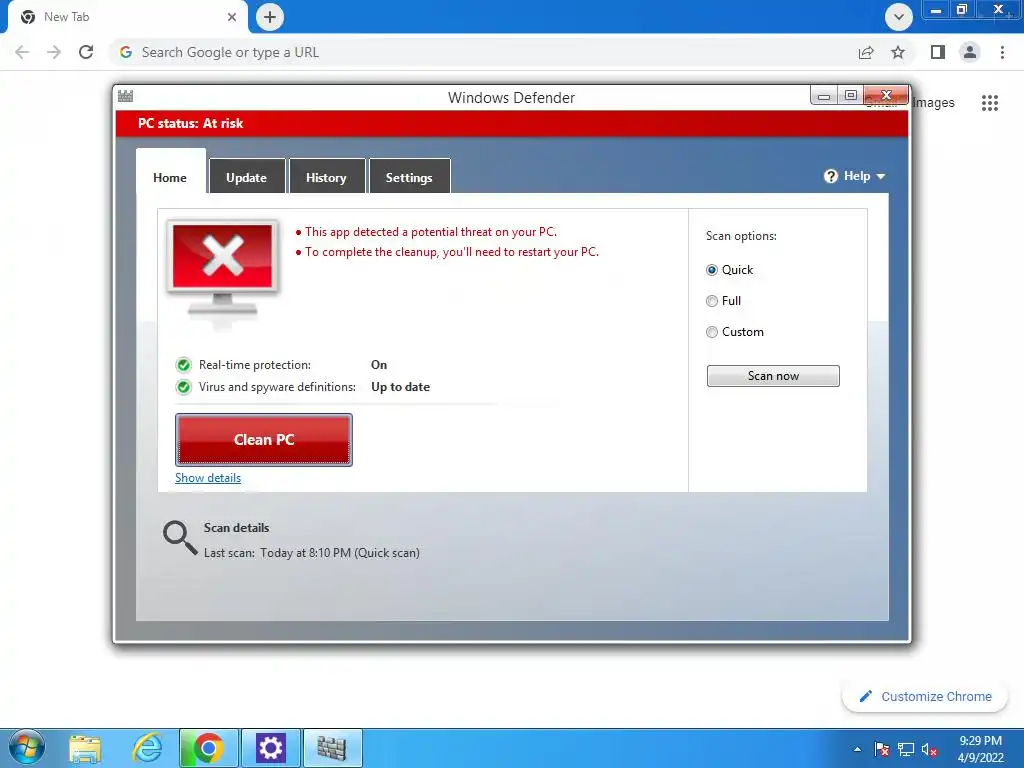
Task: Open the Windows Start orb
Action: point(27,748)
